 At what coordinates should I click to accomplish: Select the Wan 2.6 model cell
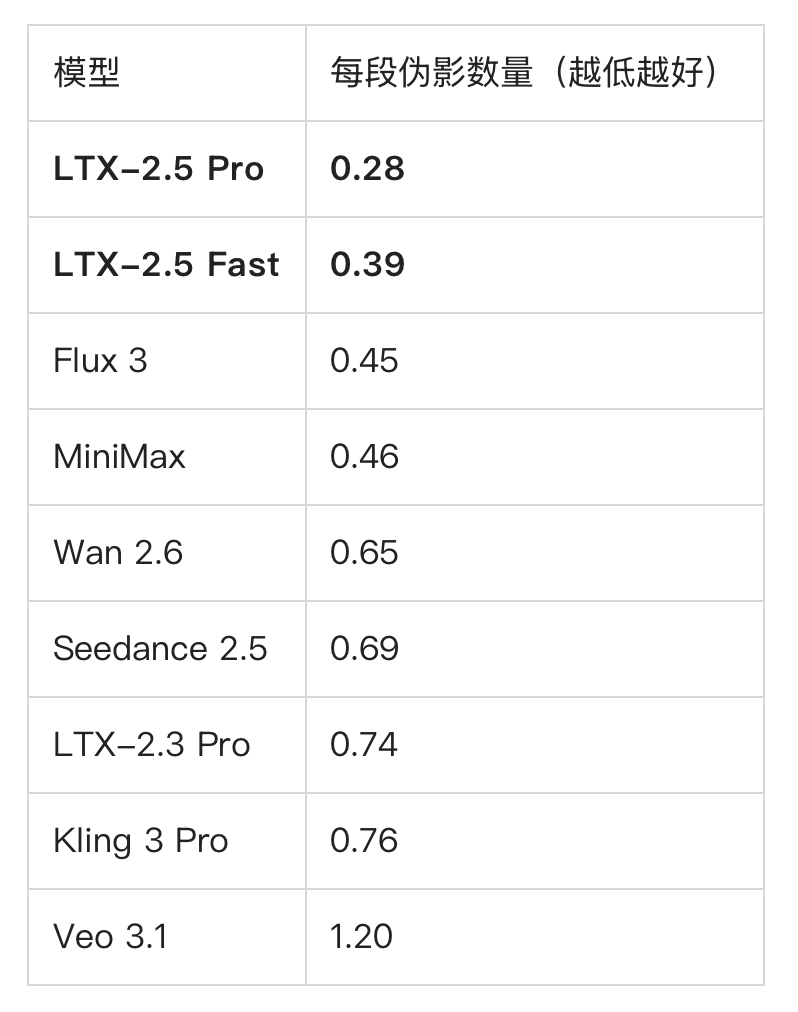point(167,553)
